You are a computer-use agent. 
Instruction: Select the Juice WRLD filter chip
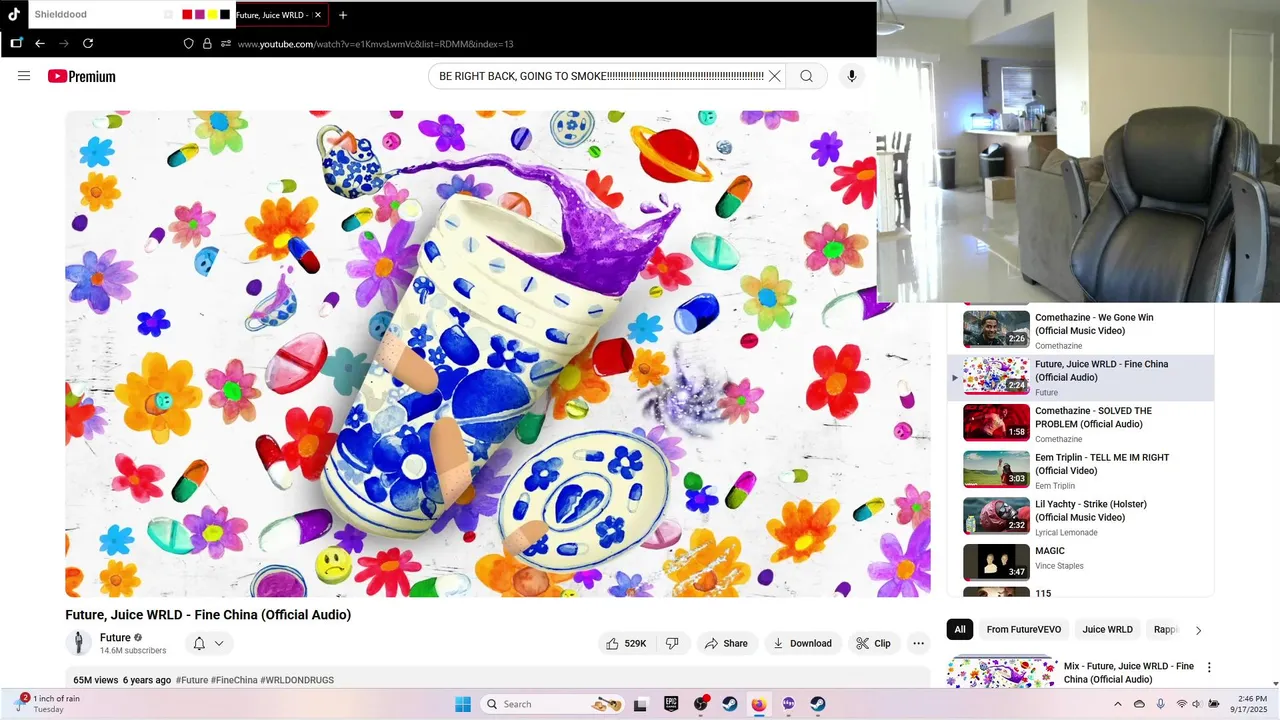tap(1108, 629)
